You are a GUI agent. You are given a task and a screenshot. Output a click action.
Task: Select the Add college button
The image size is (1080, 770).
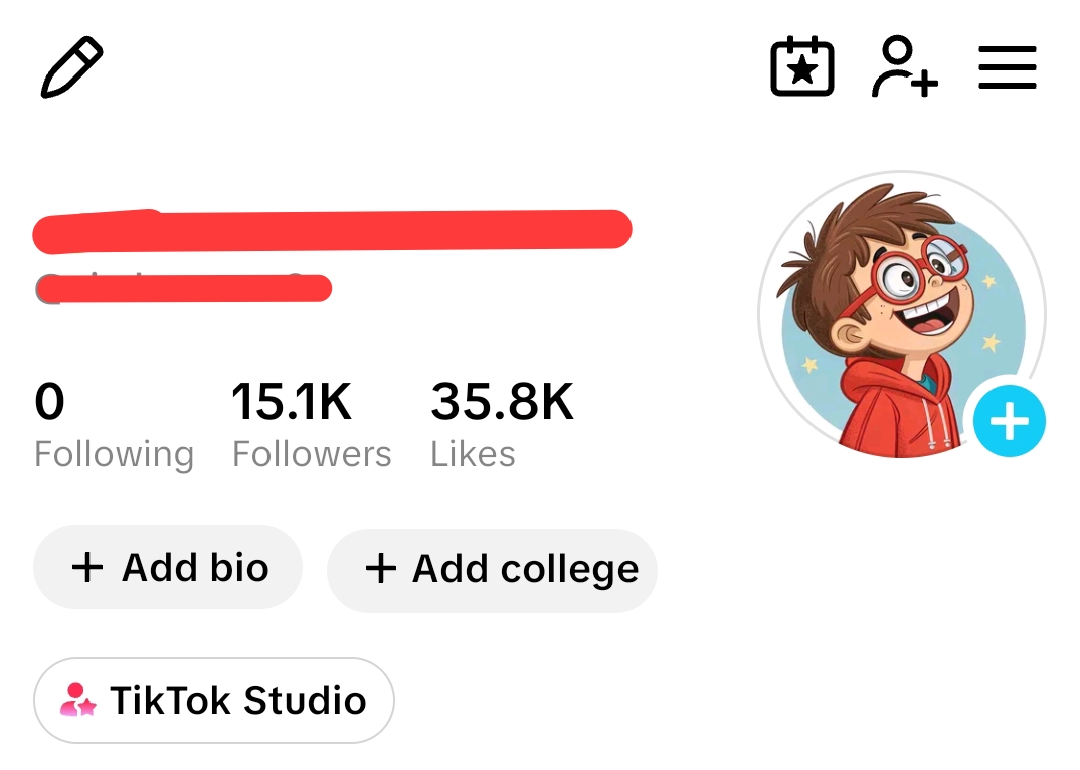[492, 570]
